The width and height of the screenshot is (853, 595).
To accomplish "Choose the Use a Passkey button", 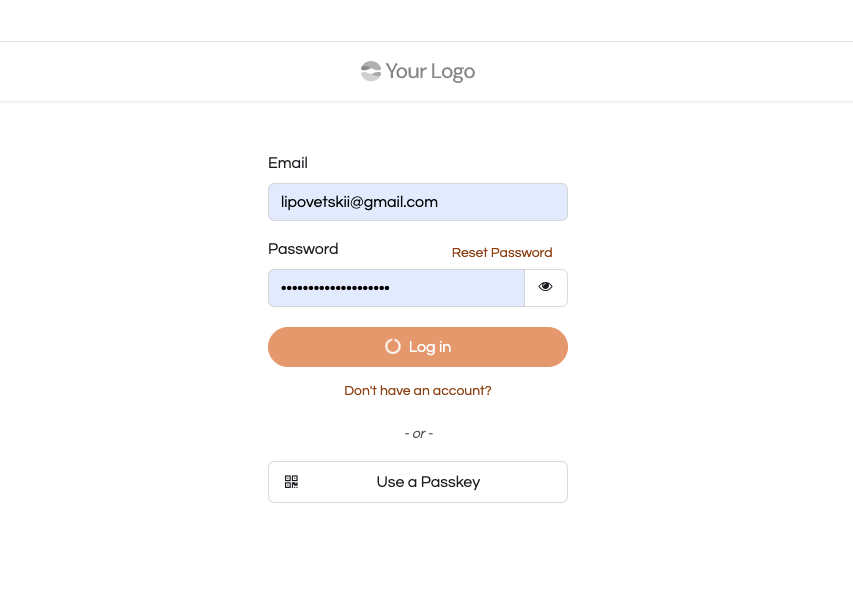I will [x=418, y=482].
